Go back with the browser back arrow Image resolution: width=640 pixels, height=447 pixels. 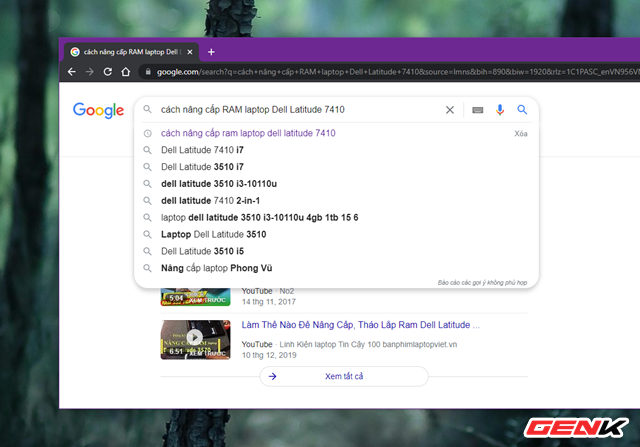click(x=72, y=72)
